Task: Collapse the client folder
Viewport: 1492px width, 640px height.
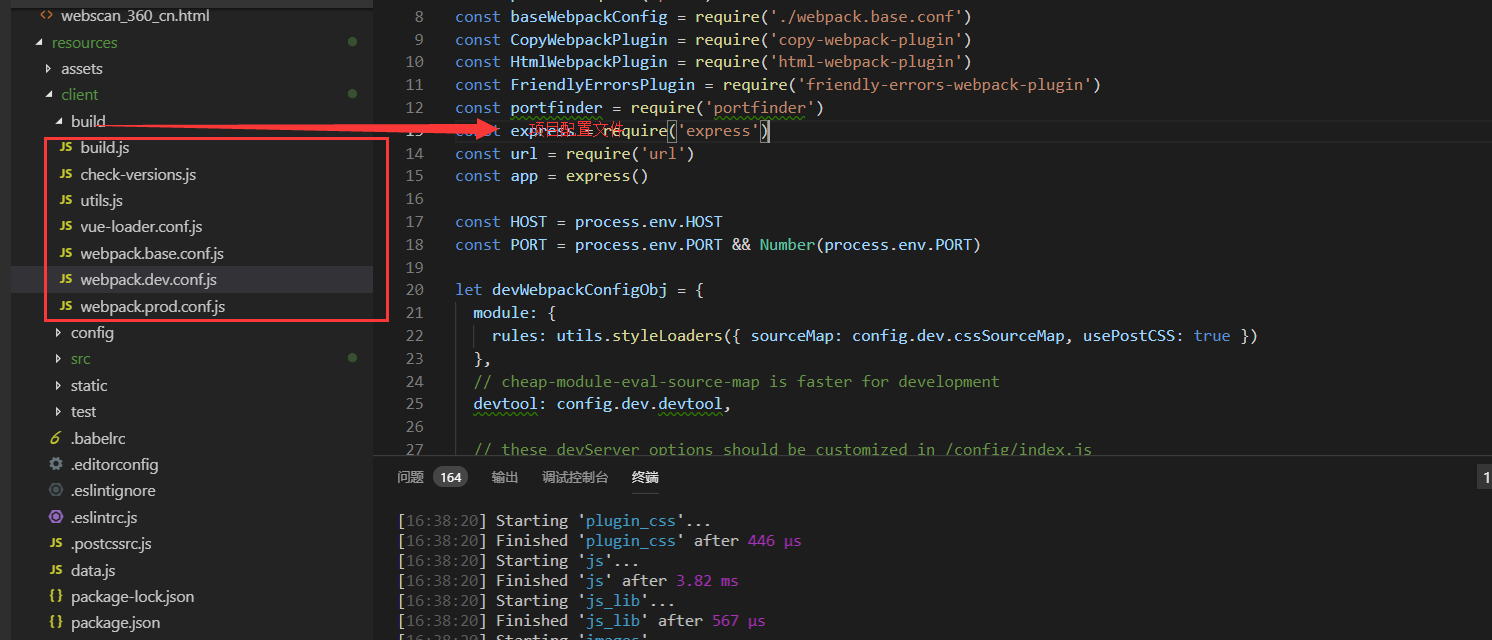Action: [49, 95]
